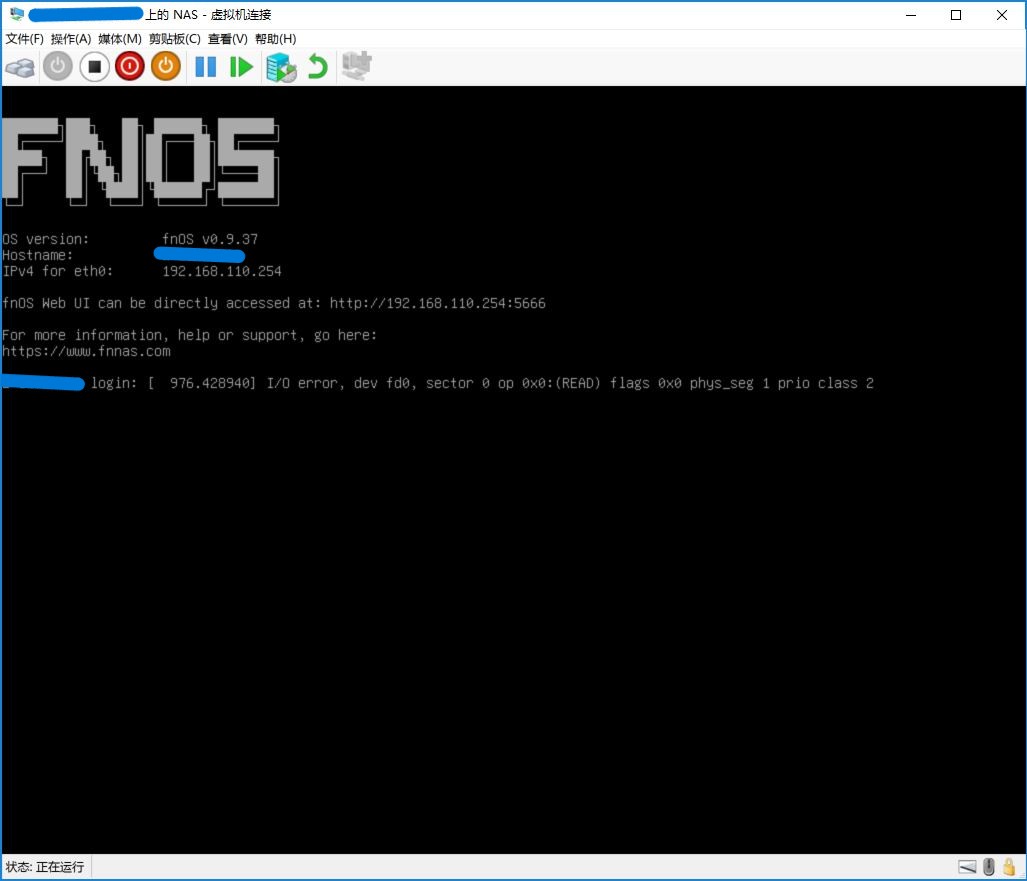The image size is (1027, 881).
Task: Open the 剪贴板(C) menu
Action: pyautogui.click(x=174, y=39)
